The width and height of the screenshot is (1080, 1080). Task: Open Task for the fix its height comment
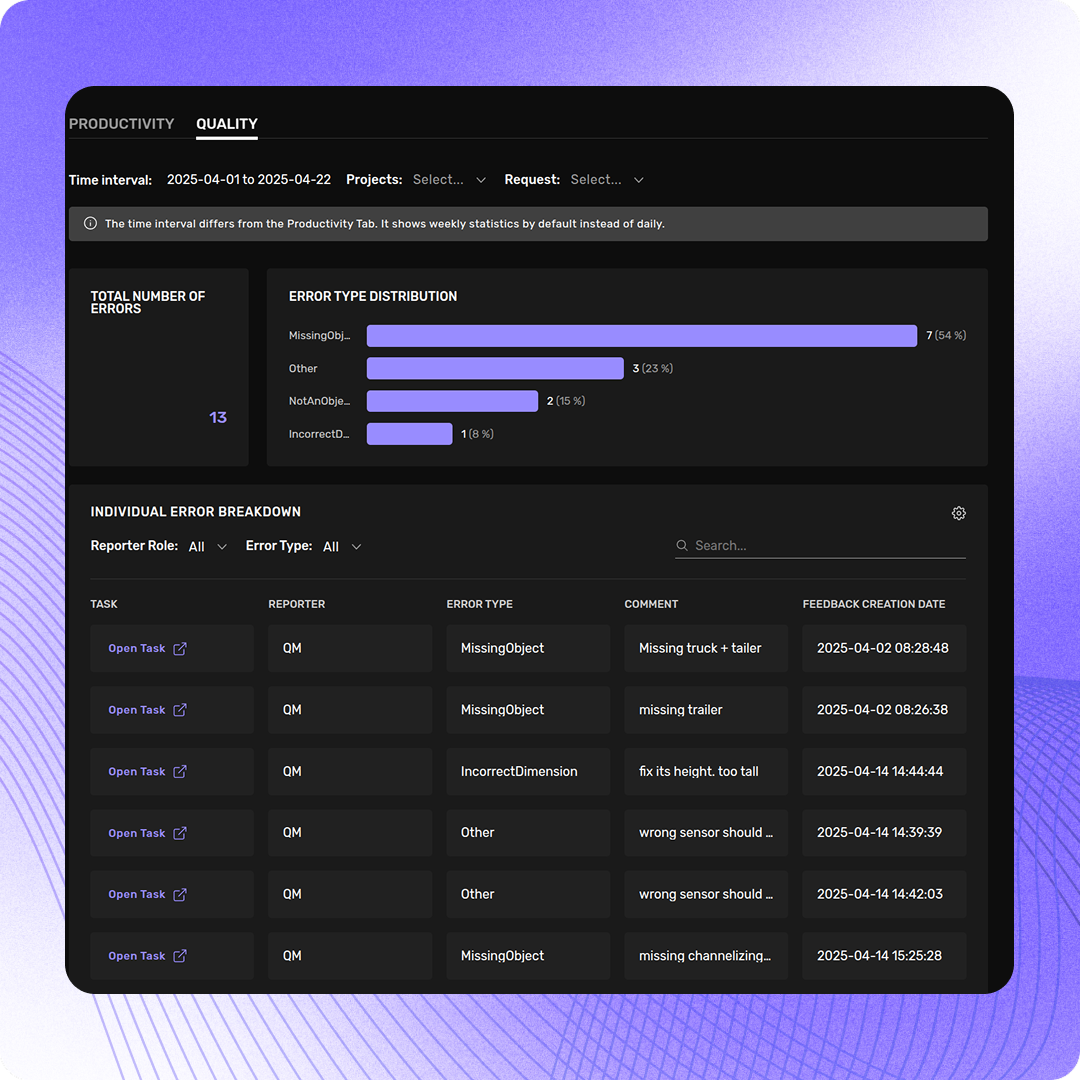137,770
